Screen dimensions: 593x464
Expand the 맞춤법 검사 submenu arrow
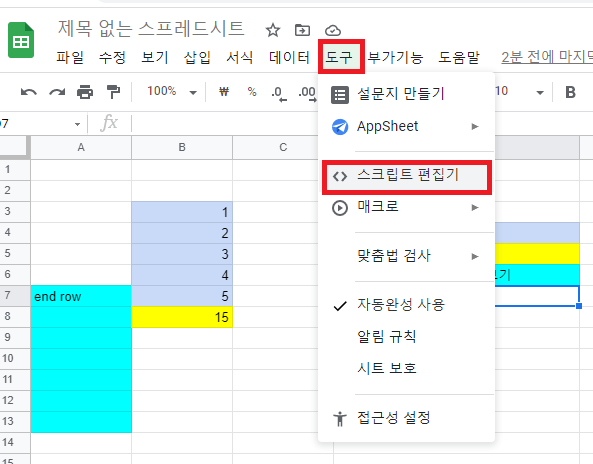[475, 256]
